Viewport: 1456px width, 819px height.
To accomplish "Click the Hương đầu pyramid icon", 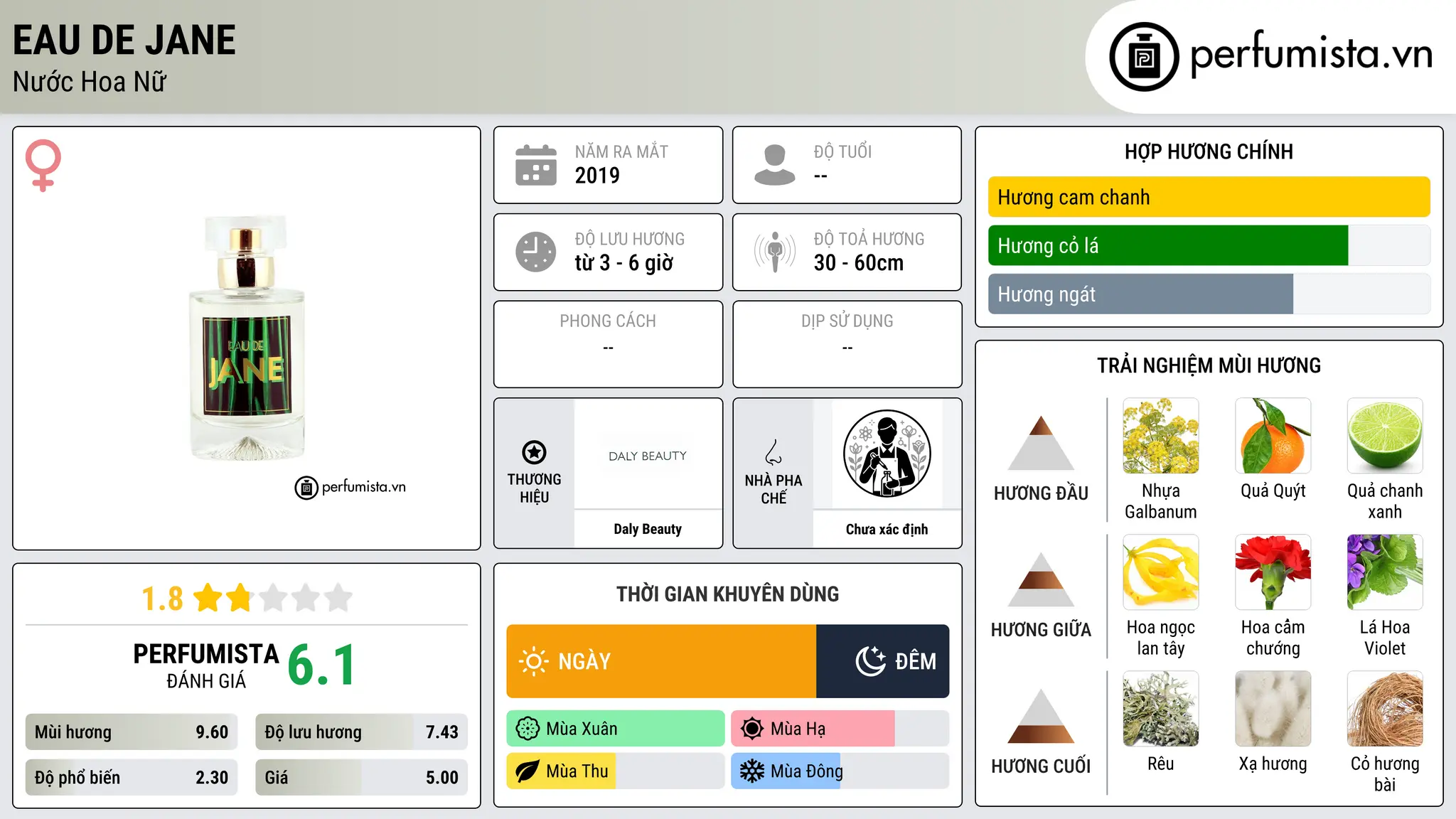I will click(1041, 443).
